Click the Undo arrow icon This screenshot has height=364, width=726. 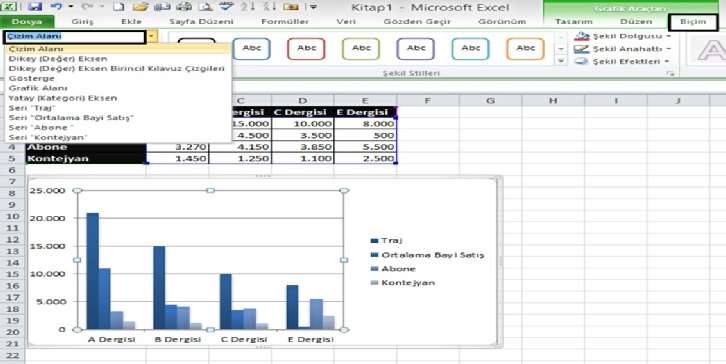(56, 7)
